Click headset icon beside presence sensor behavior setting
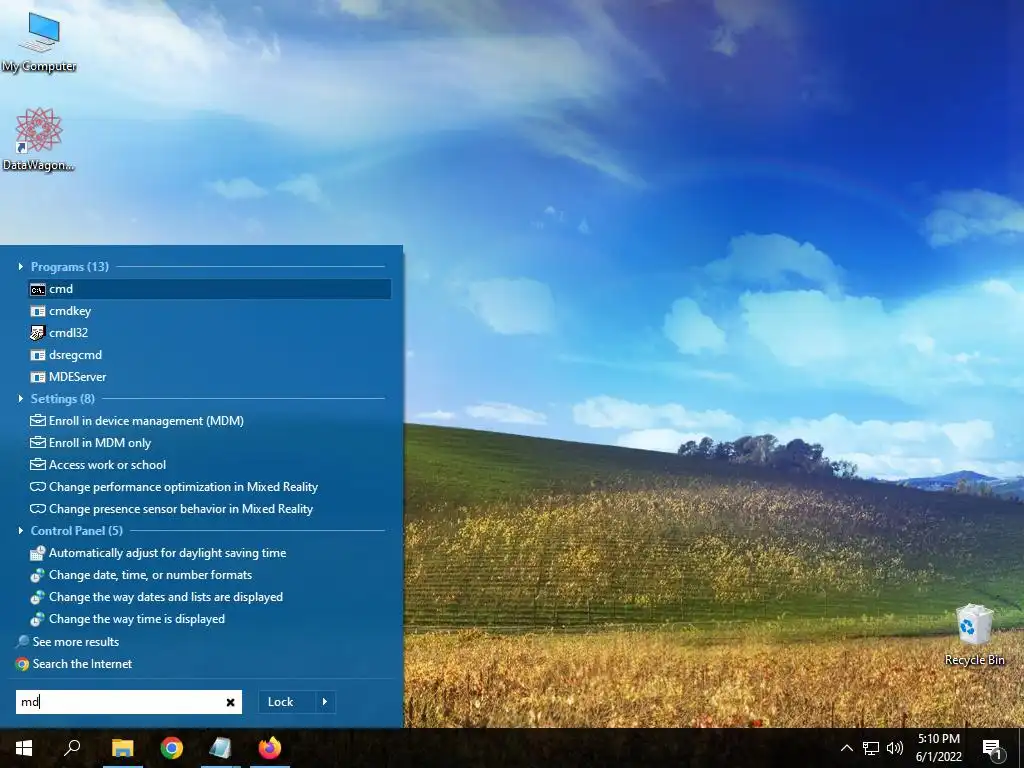This screenshot has width=1024, height=768. click(x=38, y=509)
